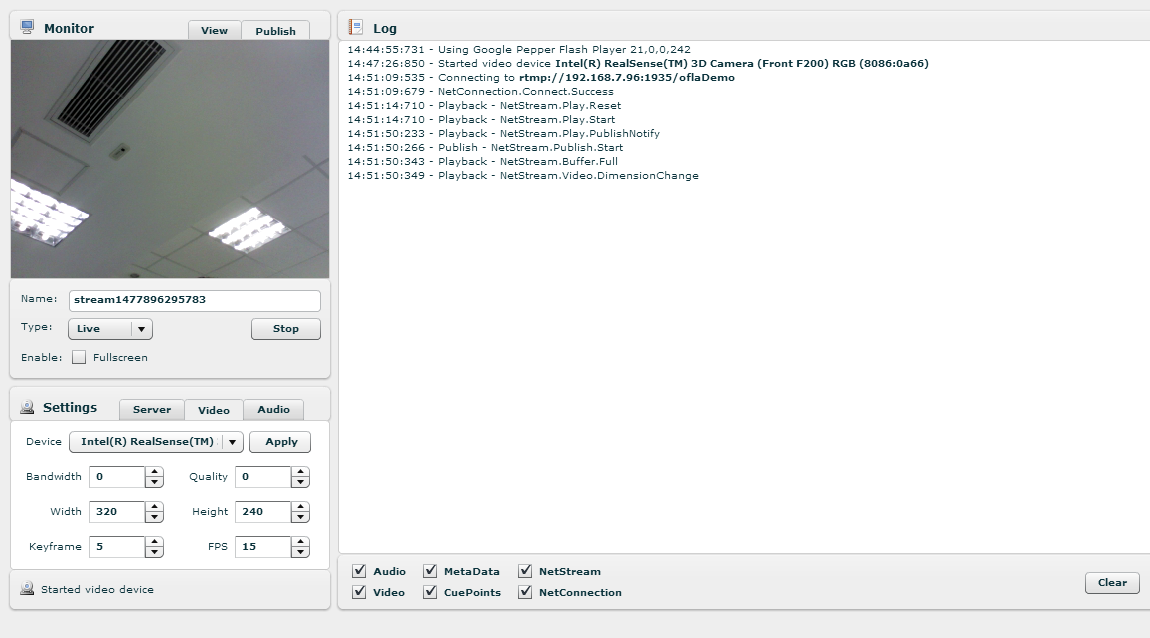Viewport: 1150px width, 638px height.
Task: Click the NetConnection.Connect.Success log line
Action: coord(480,92)
